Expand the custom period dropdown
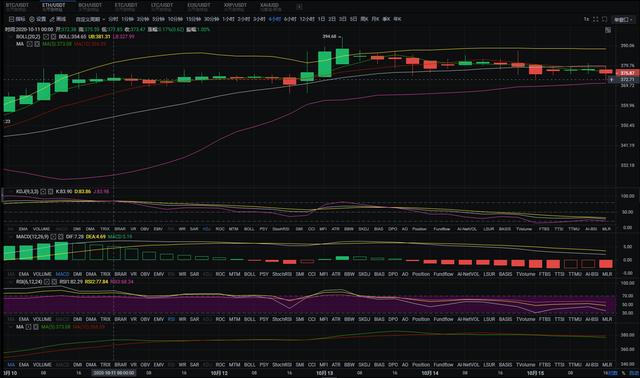This screenshot has height=378, width=640. 90,19
